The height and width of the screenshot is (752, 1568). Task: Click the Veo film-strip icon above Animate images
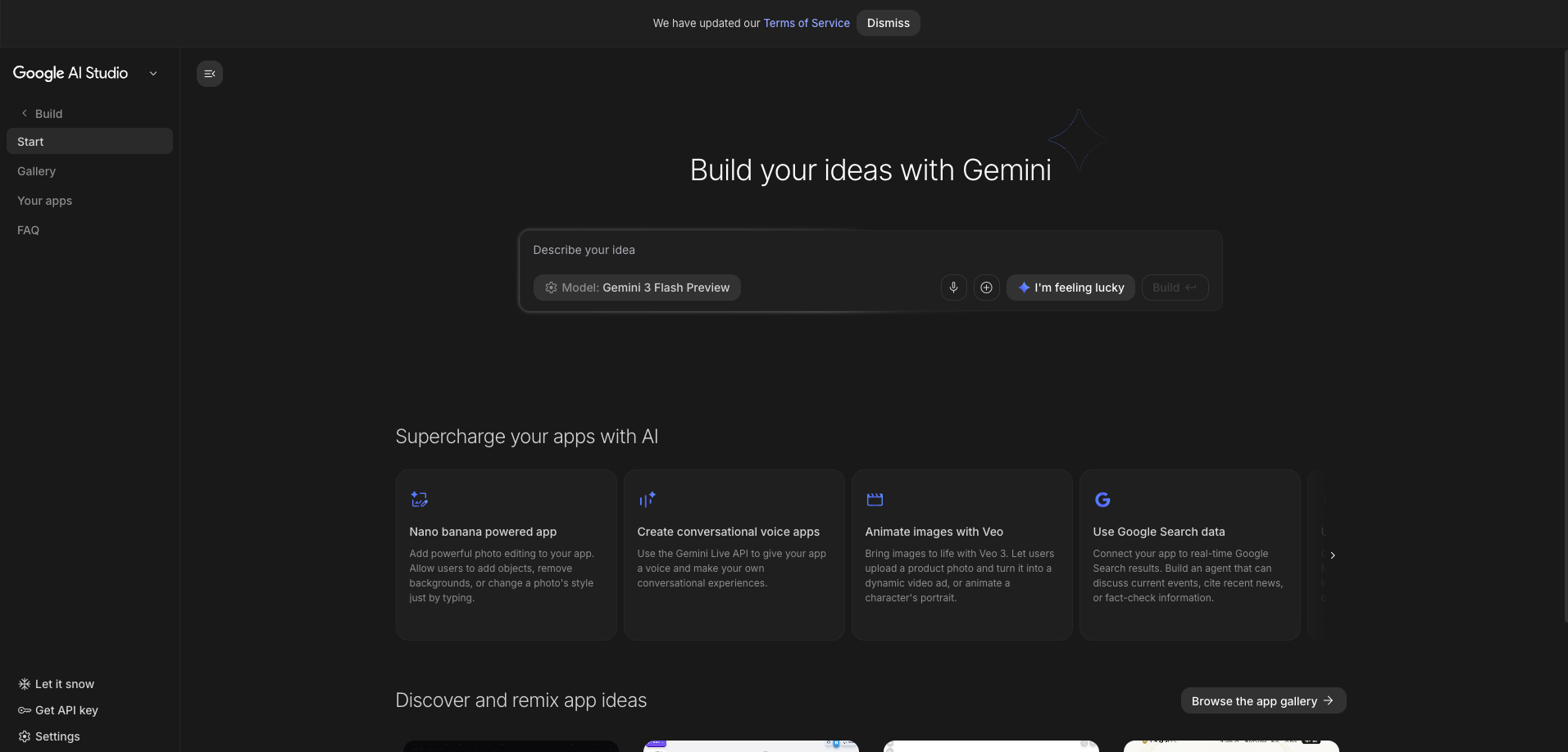875,499
